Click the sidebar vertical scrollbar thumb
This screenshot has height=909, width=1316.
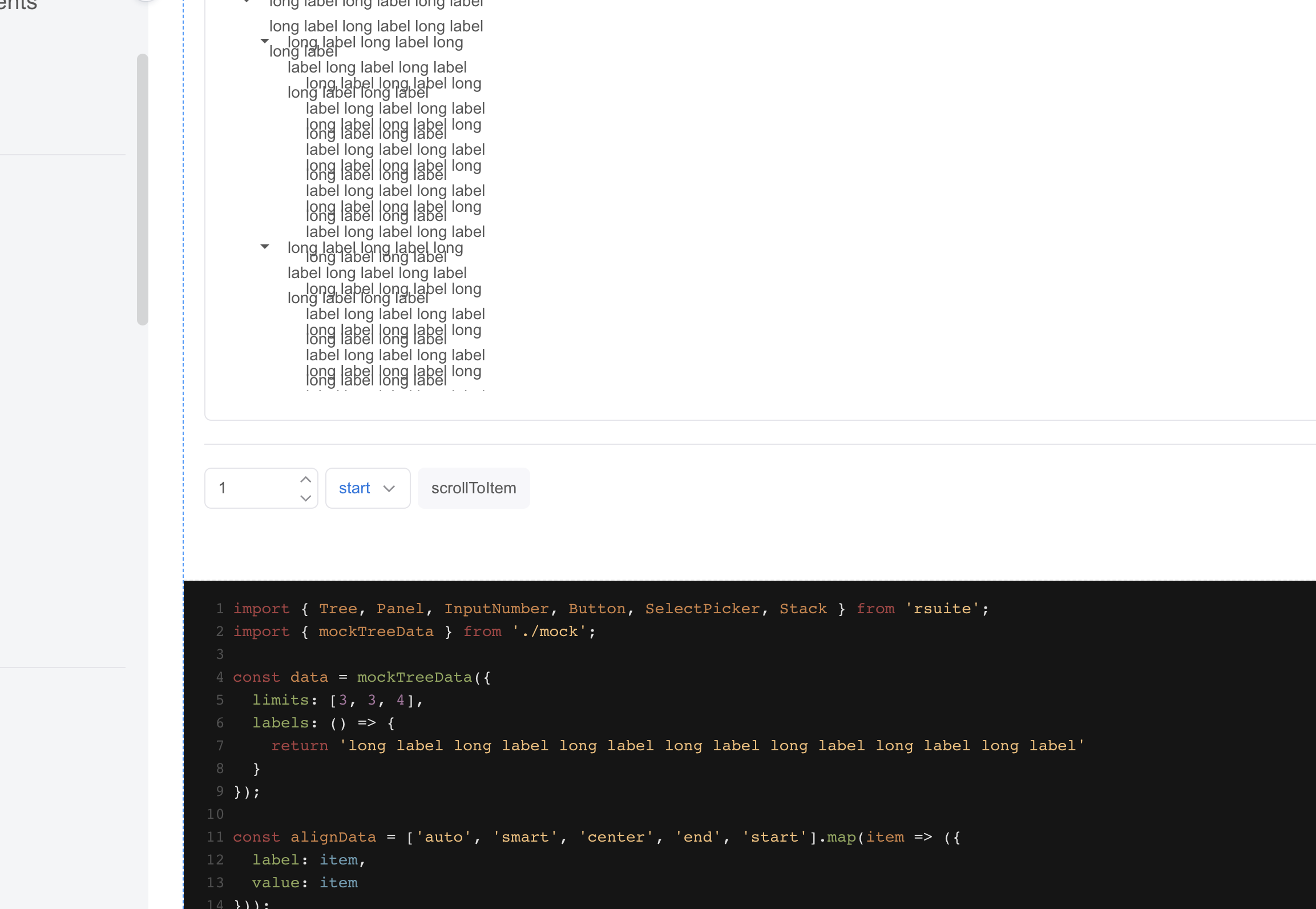pyautogui.click(x=142, y=188)
